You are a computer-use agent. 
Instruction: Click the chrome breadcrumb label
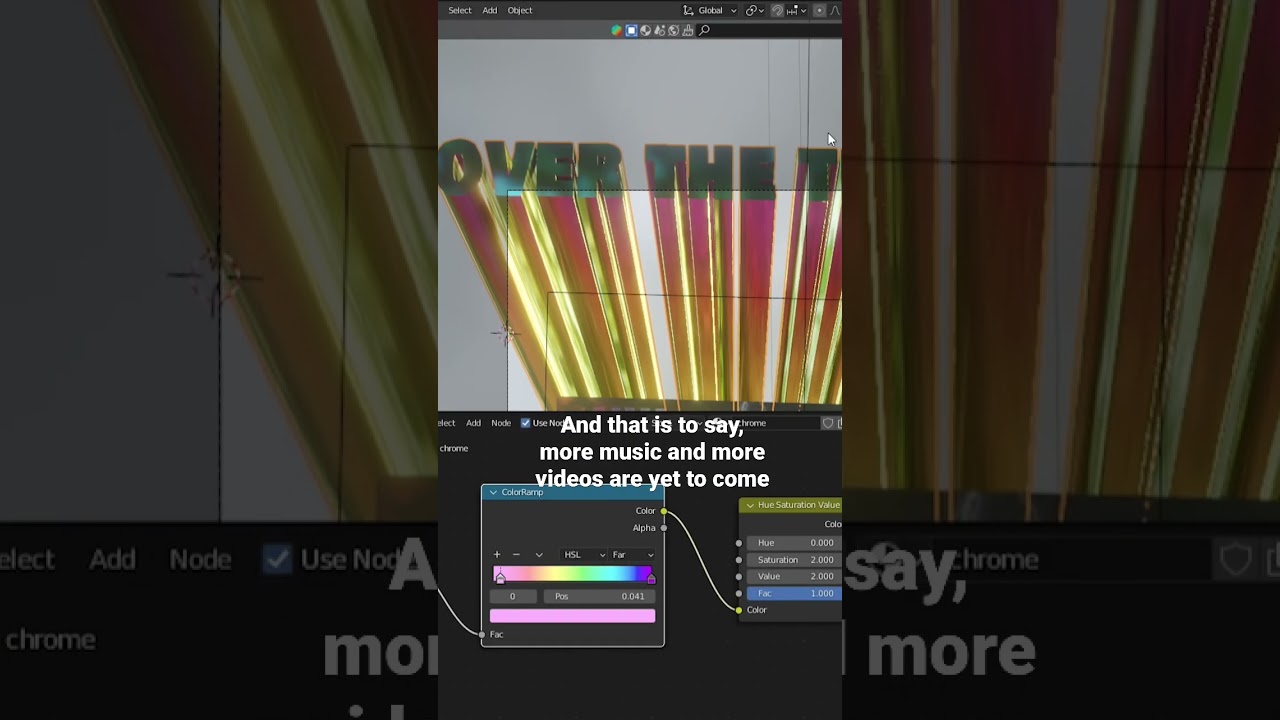(454, 448)
